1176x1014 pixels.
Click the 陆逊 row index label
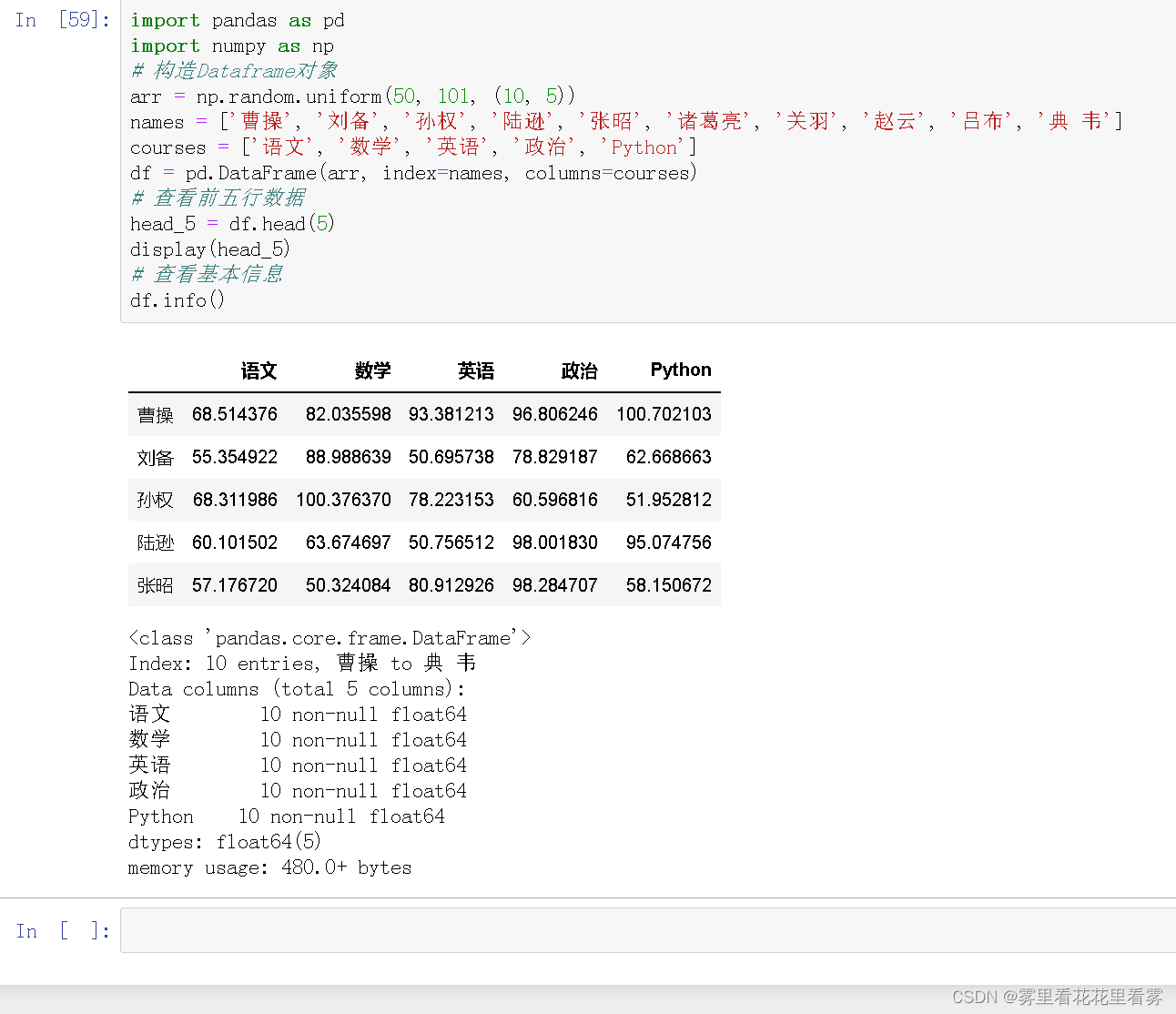pos(155,542)
